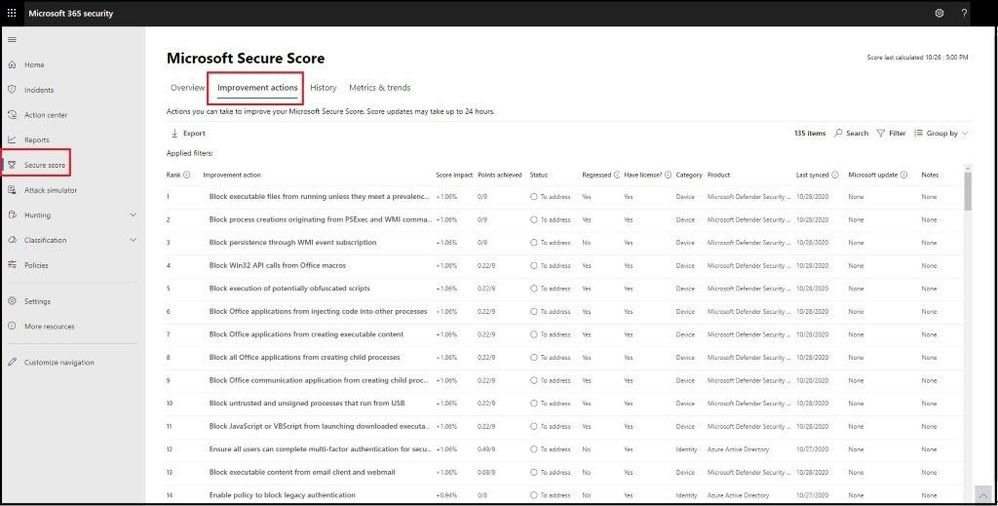The width and height of the screenshot is (998, 506).
Task: Sort by Product column header
Action: coord(719,174)
